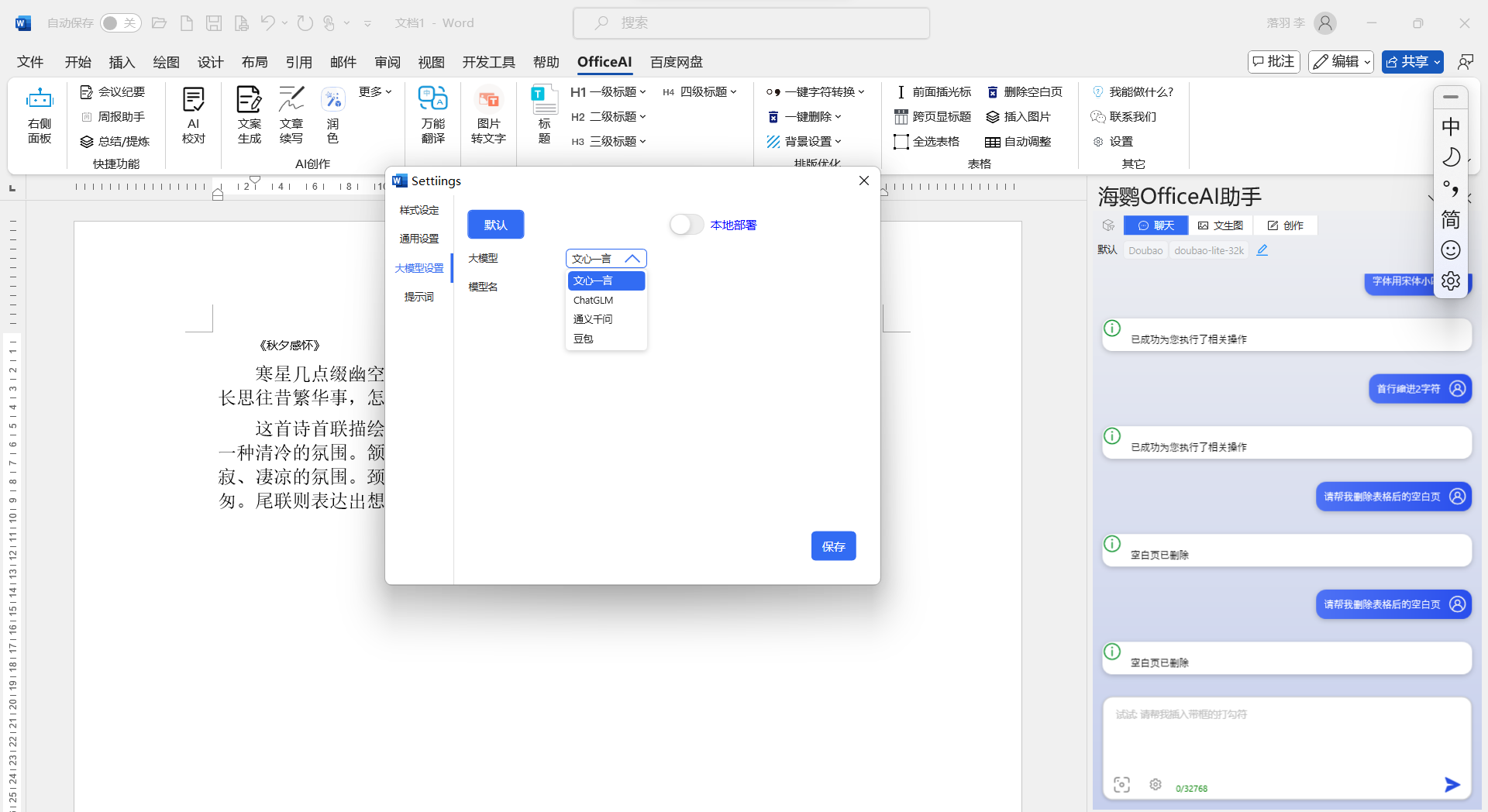Click the Word 搜索 search box
The image size is (1488, 812).
[x=752, y=23]
